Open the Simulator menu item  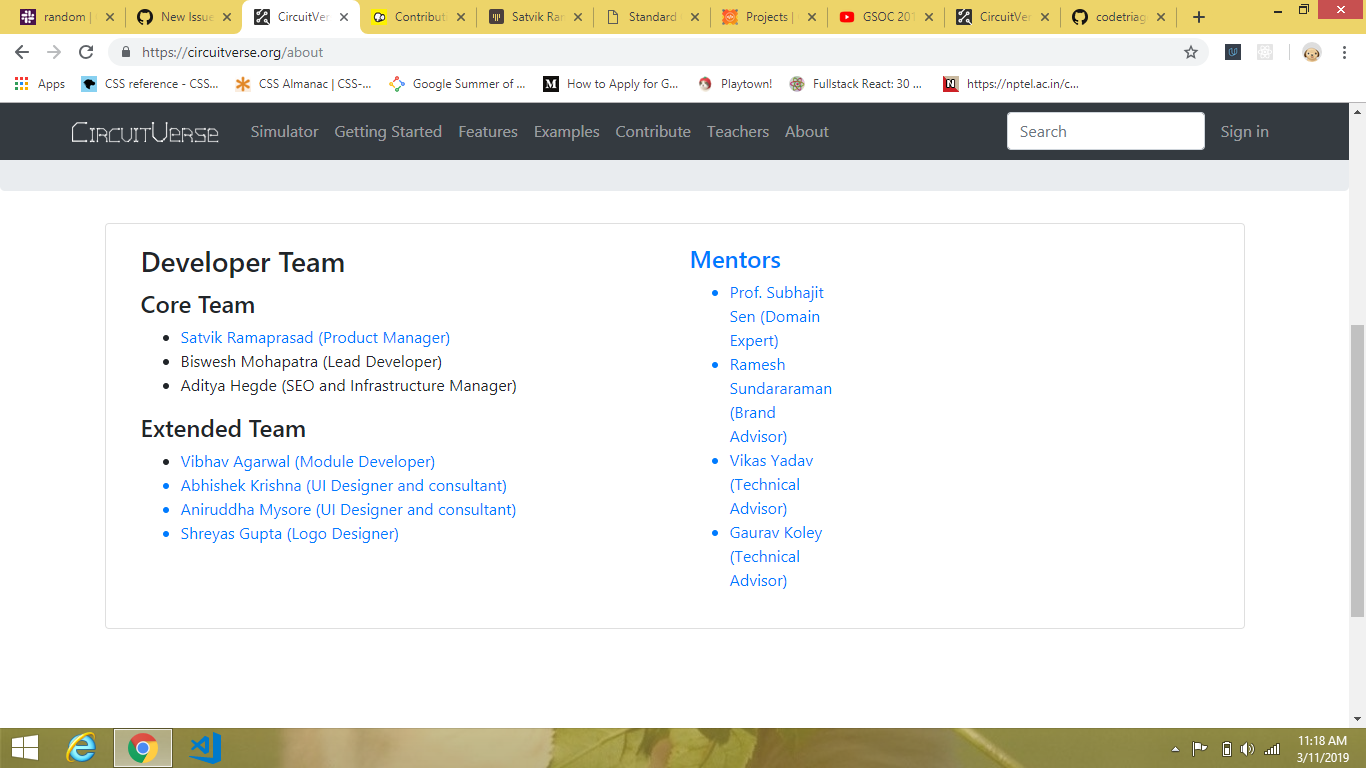coord(284,131)
